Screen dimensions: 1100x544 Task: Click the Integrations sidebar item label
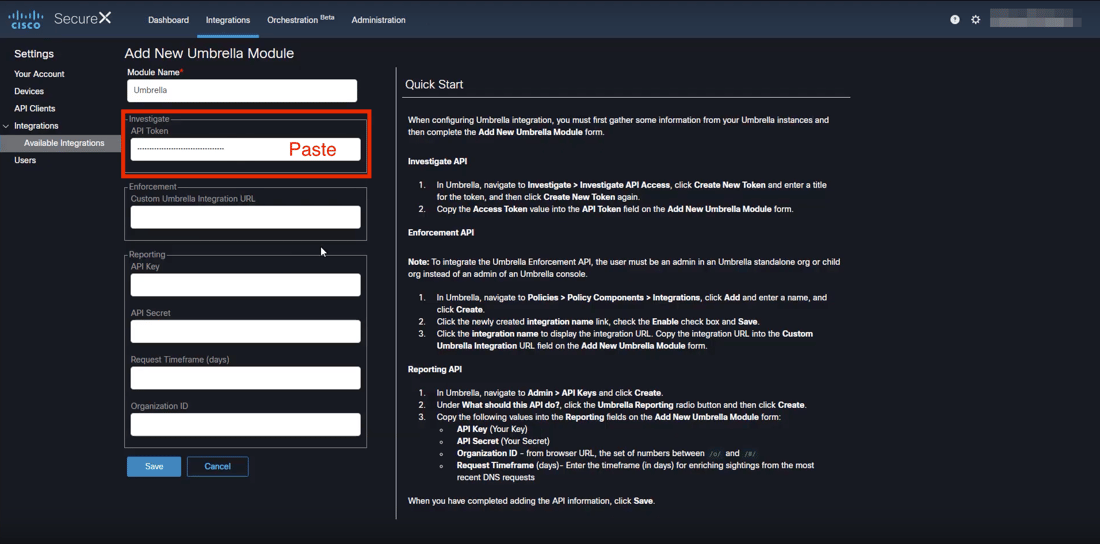[36, 126]
